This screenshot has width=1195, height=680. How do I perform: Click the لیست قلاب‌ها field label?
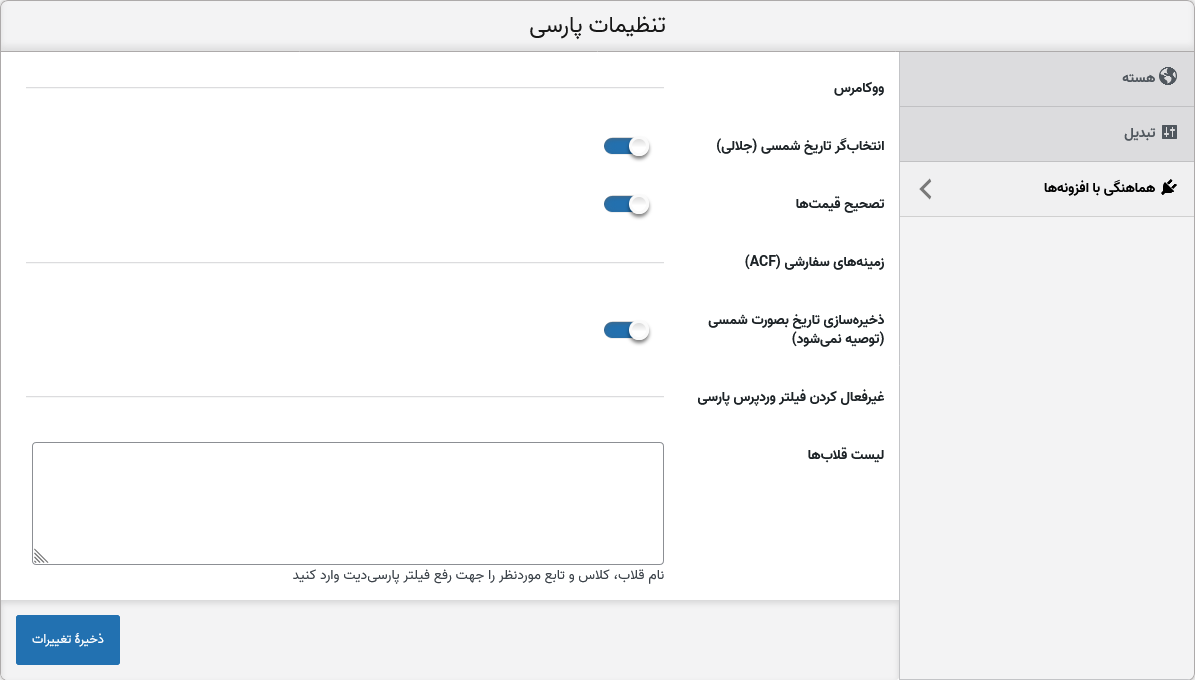(x=846, y=455)
